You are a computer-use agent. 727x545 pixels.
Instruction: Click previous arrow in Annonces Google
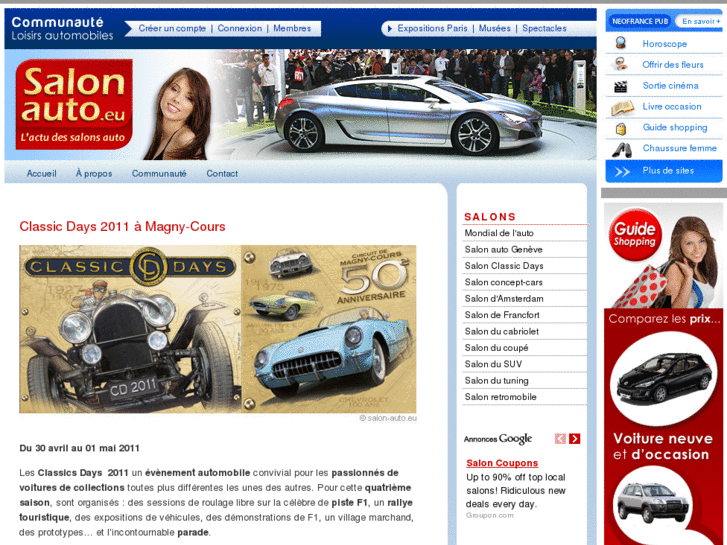click(560, 438)
